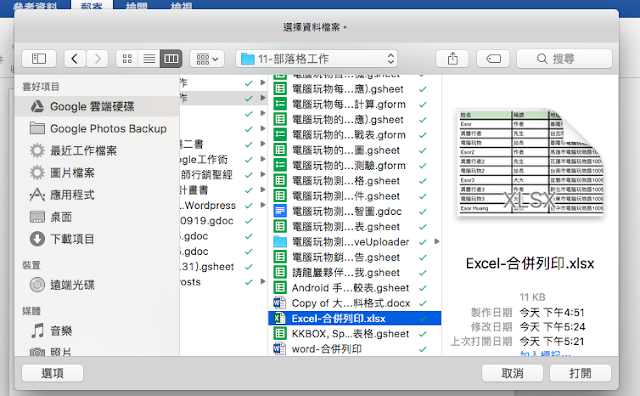640x396 pixels.
Task: Click the 搜尋 search field
Action: pyautogui.click(x=564, y=59)
